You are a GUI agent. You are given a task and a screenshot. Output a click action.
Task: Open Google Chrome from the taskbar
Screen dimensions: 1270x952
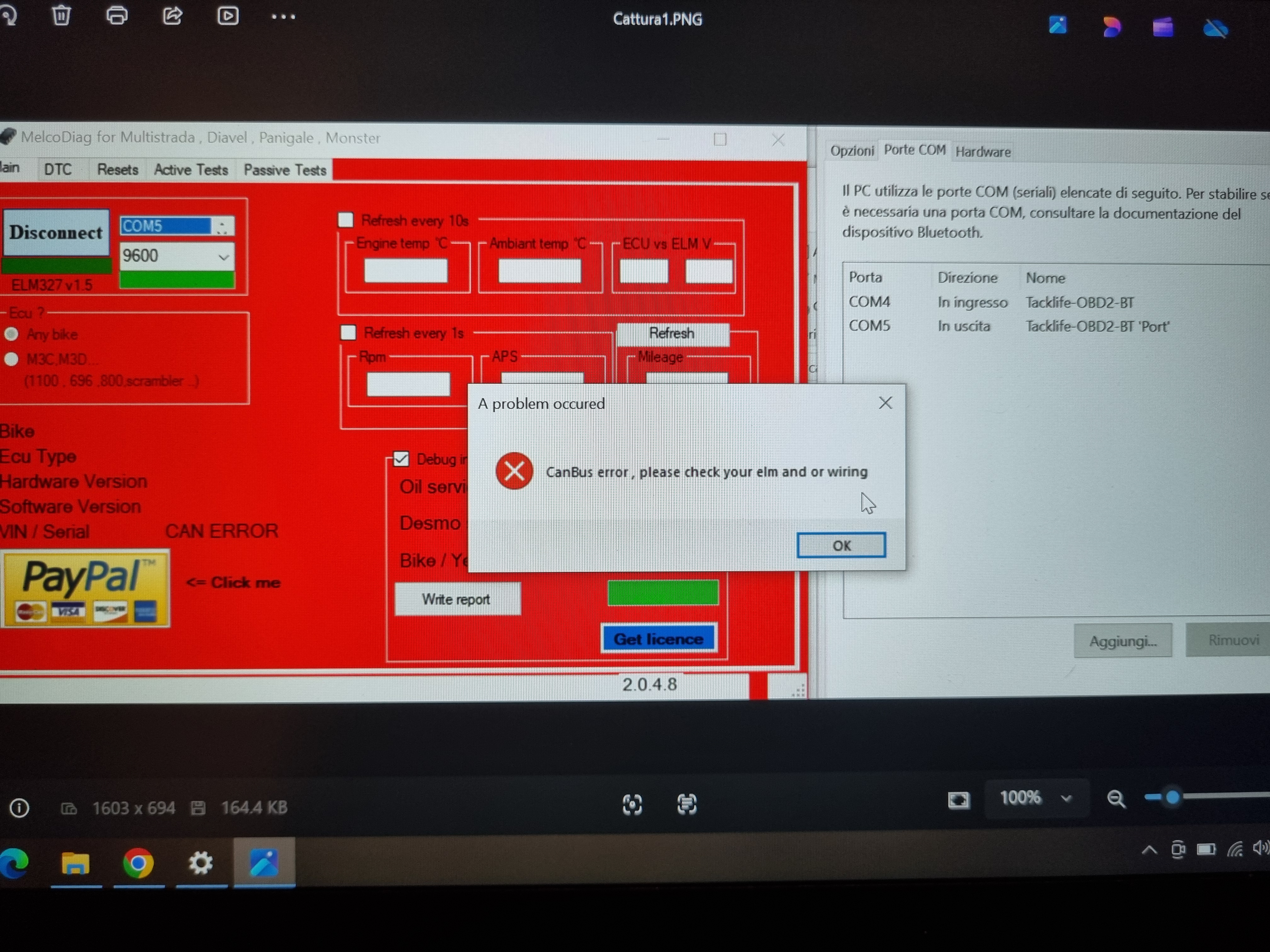click(x=138, y=863)
